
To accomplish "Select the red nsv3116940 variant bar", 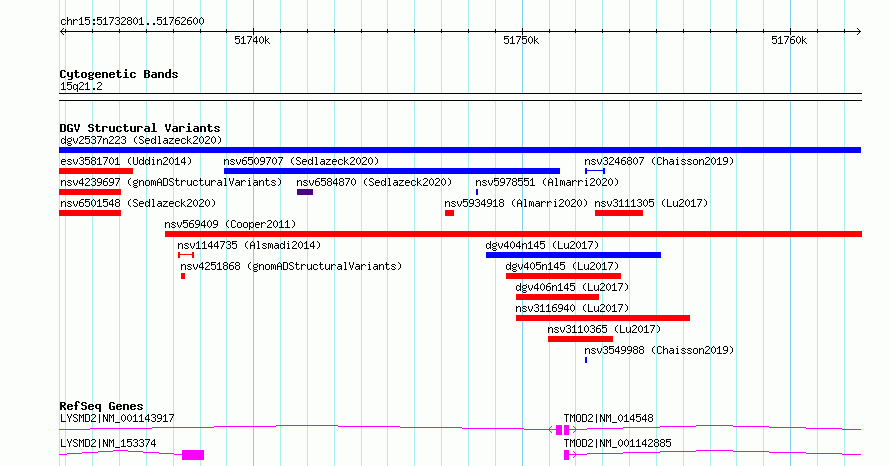I will tap(603, 318).
